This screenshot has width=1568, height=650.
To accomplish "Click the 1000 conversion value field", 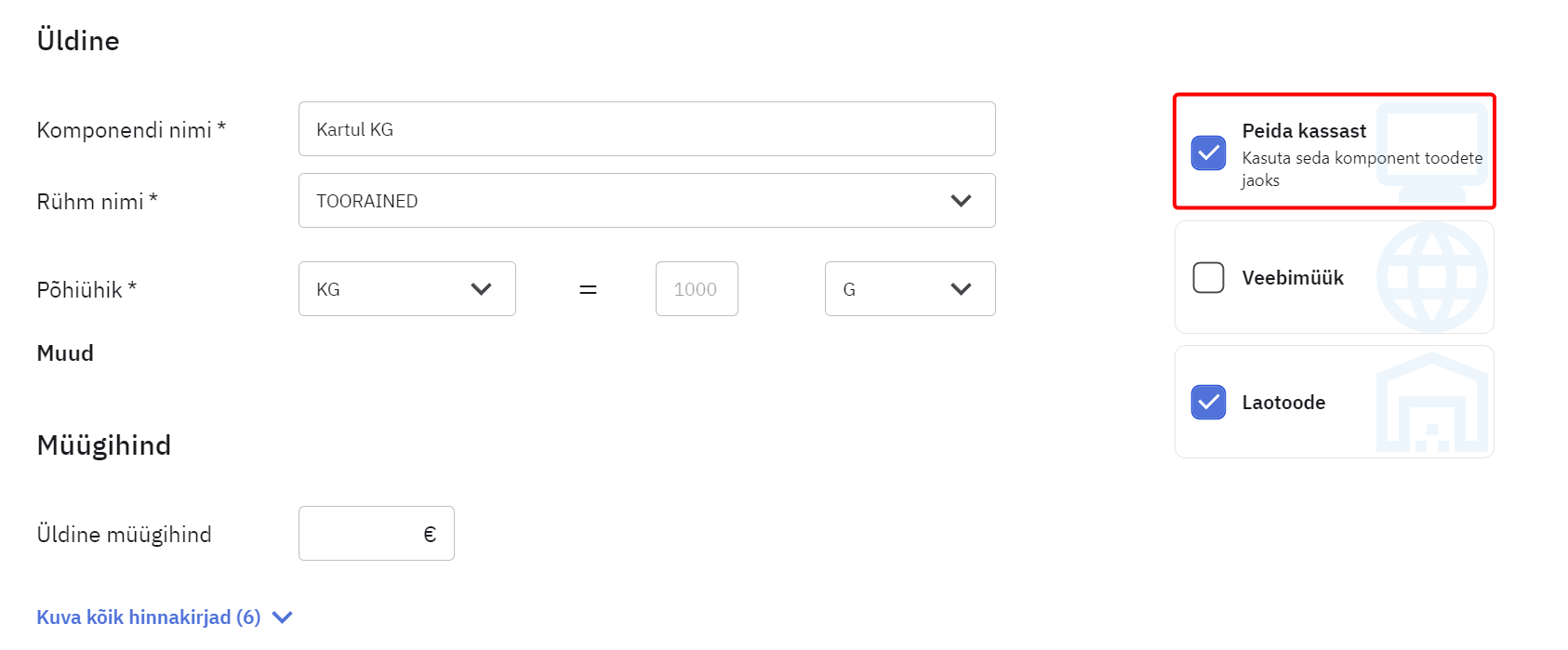I will [696, 289].
